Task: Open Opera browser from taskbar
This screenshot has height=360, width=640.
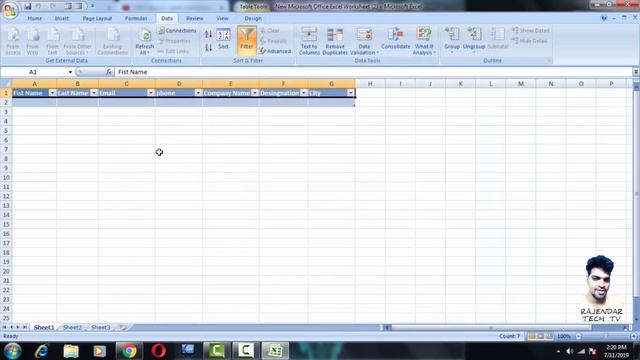Action: pos(158,351)
